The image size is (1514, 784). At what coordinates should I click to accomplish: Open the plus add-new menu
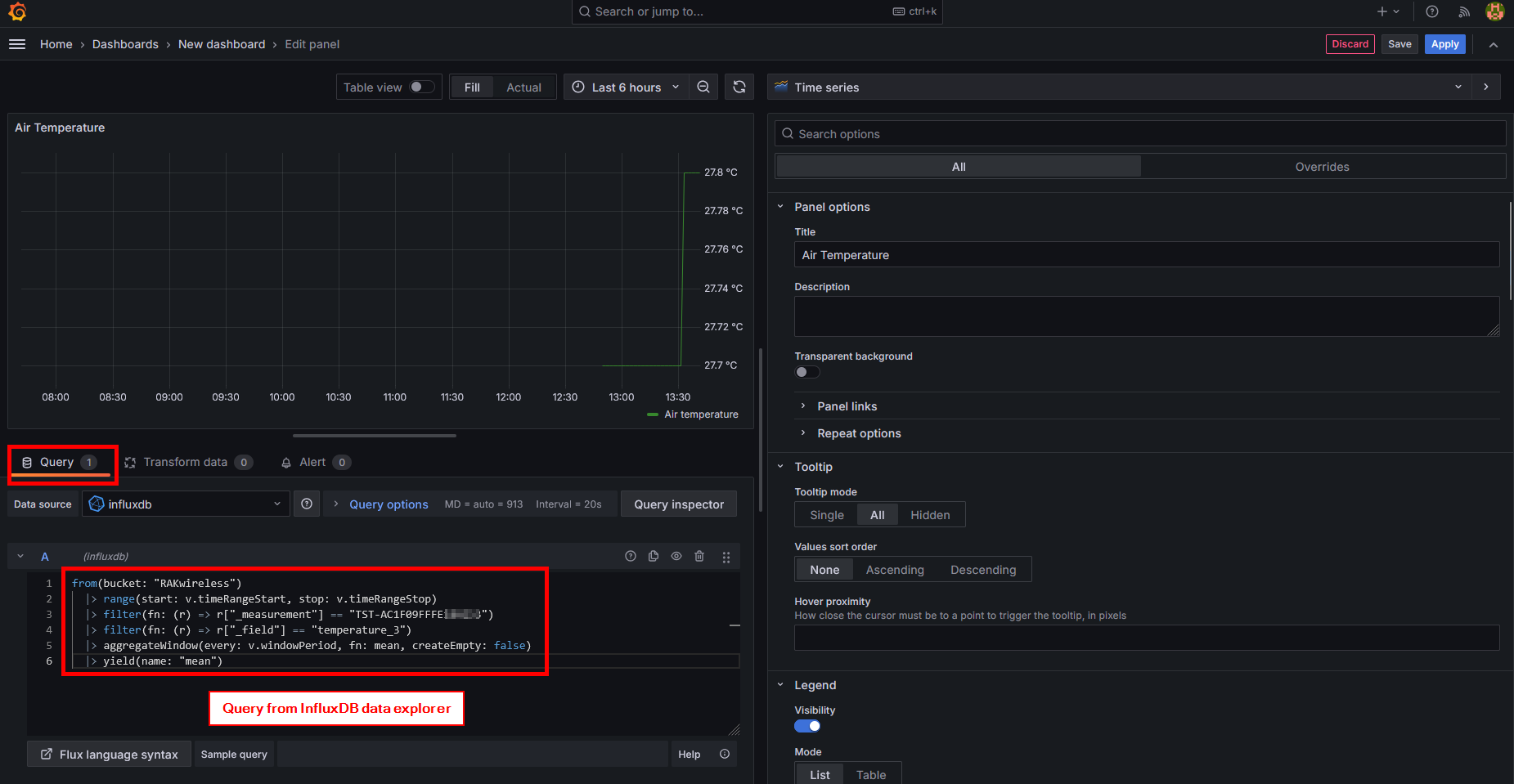click(x=1388, y=11)
